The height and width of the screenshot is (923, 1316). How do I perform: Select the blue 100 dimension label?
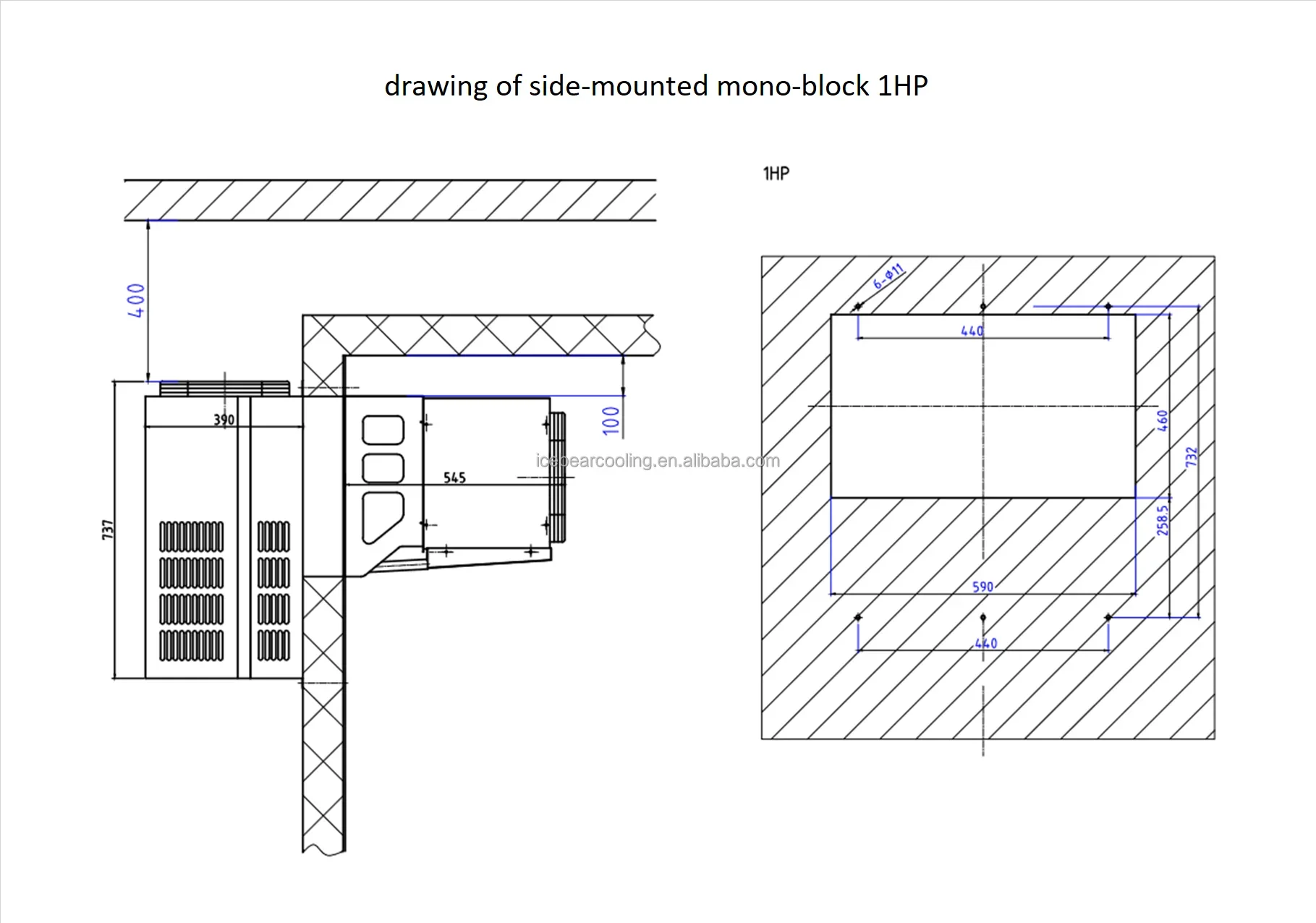pyautogui.click(x=611, y=420)
